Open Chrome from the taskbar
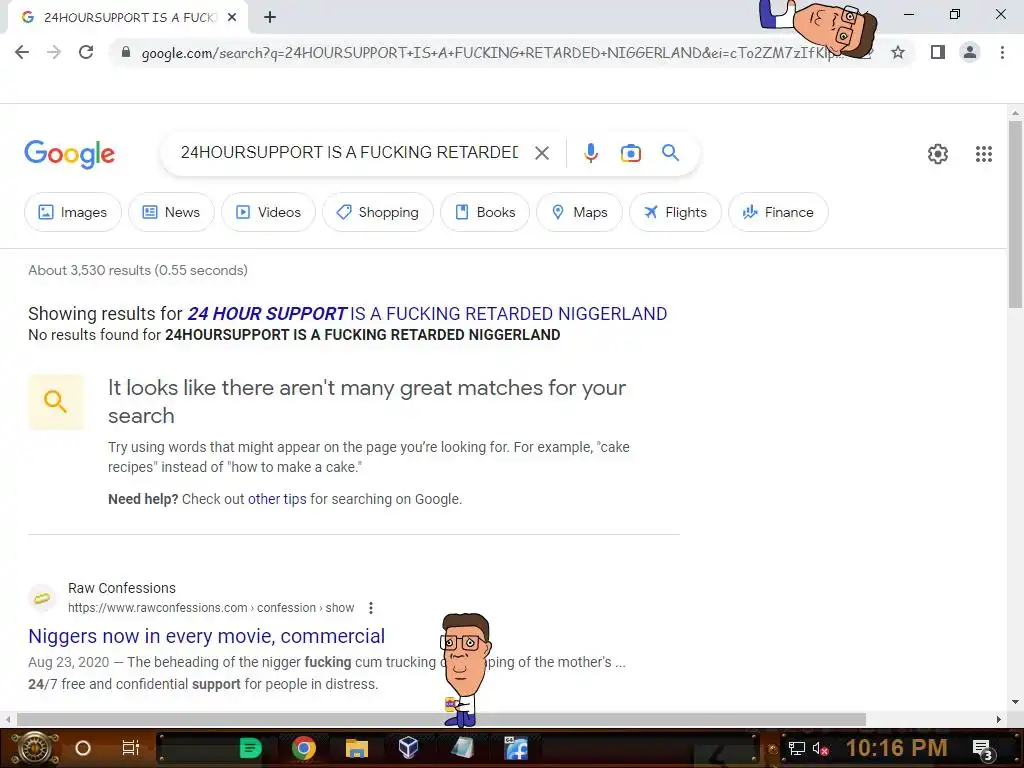This screenshot has width=1024, height=768. [304, 748]
